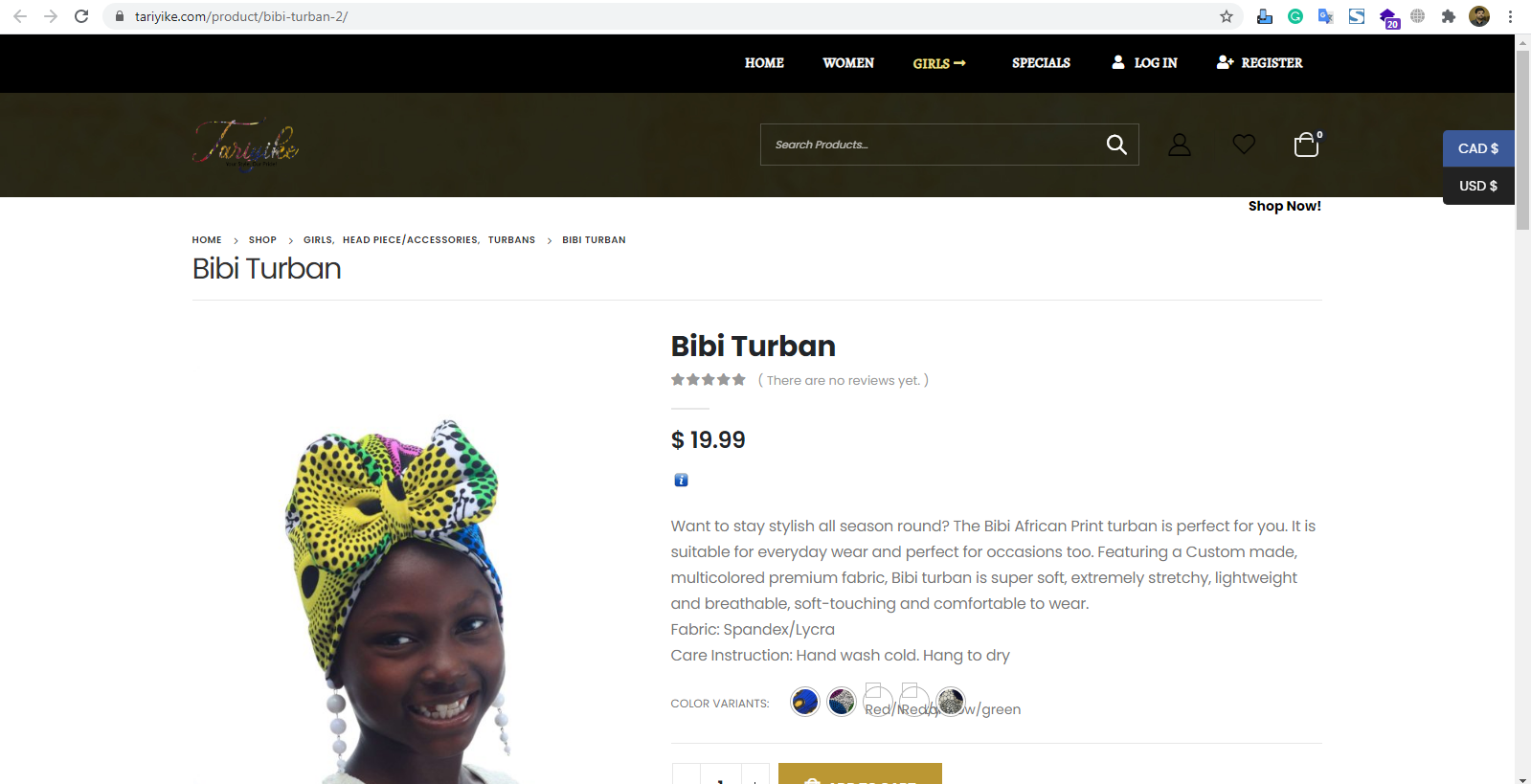Open the wishlist heart icon
1531x784 pixels.
click(x=1244, y=145)
